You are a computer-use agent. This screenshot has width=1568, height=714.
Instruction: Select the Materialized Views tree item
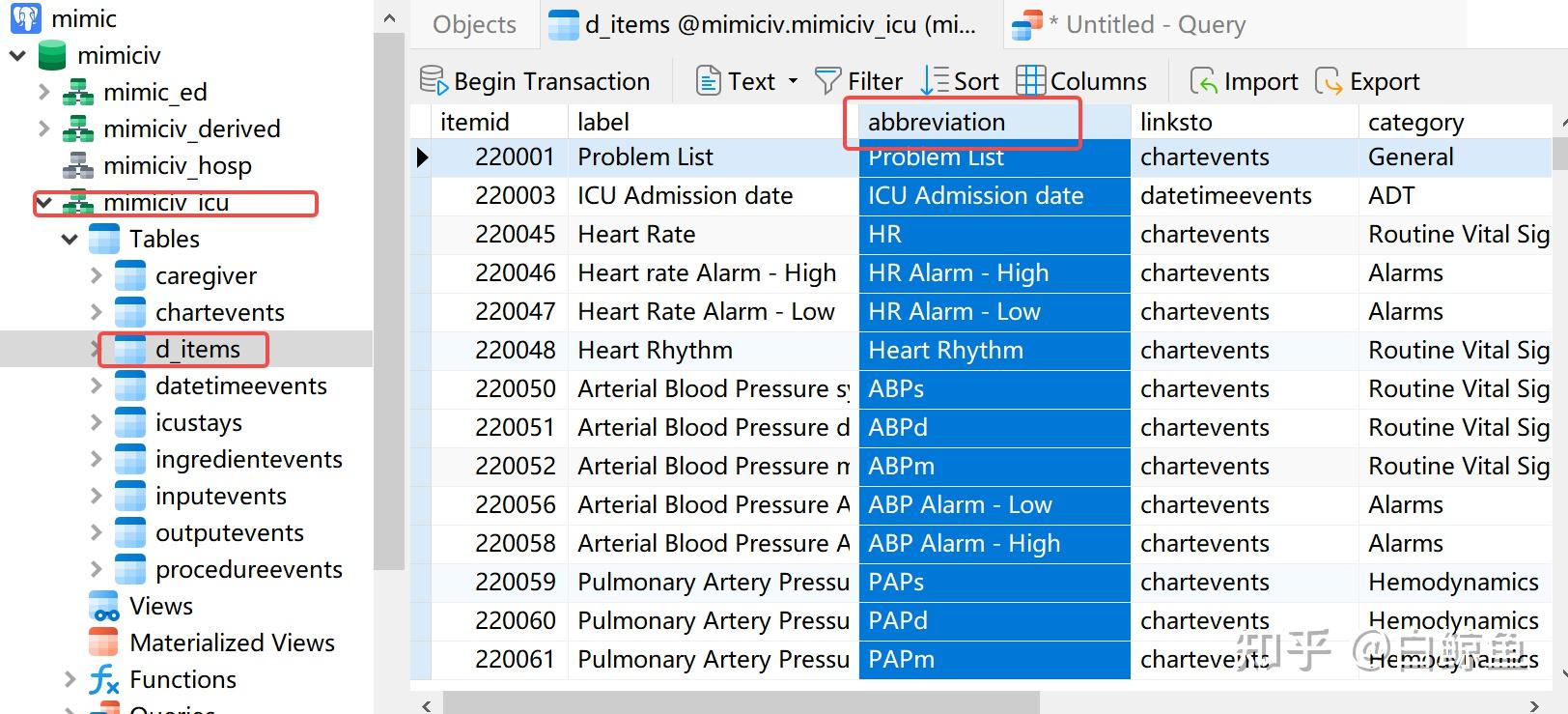click(x=232, y=643)
